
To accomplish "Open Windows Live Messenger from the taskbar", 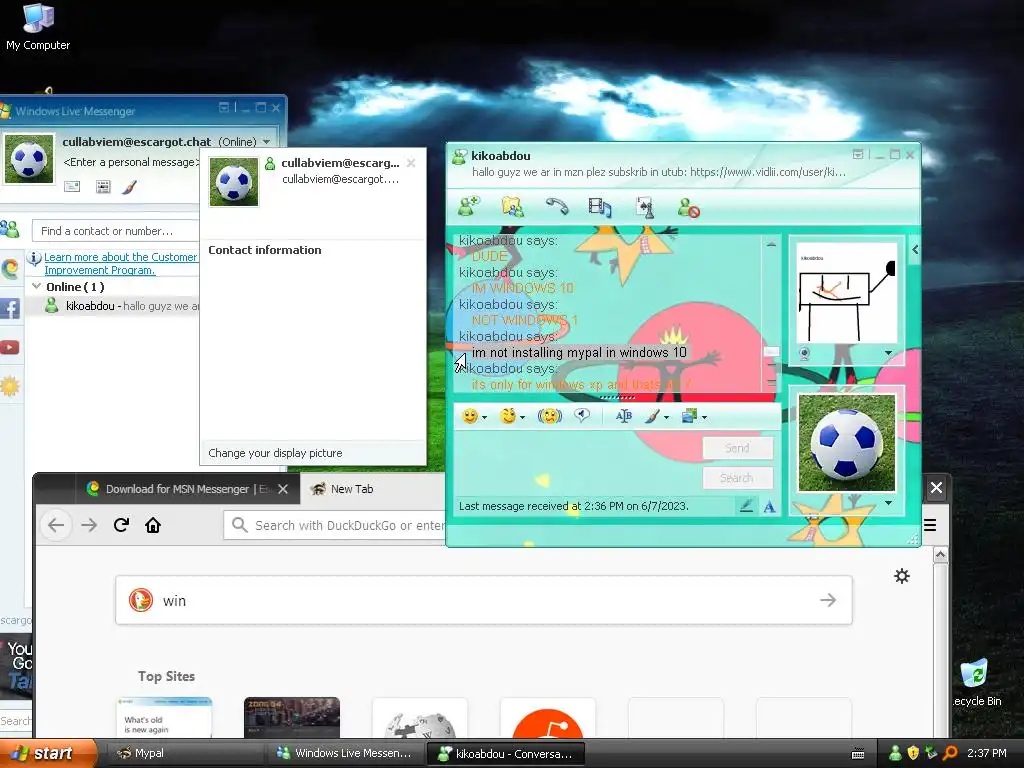I will [x=344, y=753].
